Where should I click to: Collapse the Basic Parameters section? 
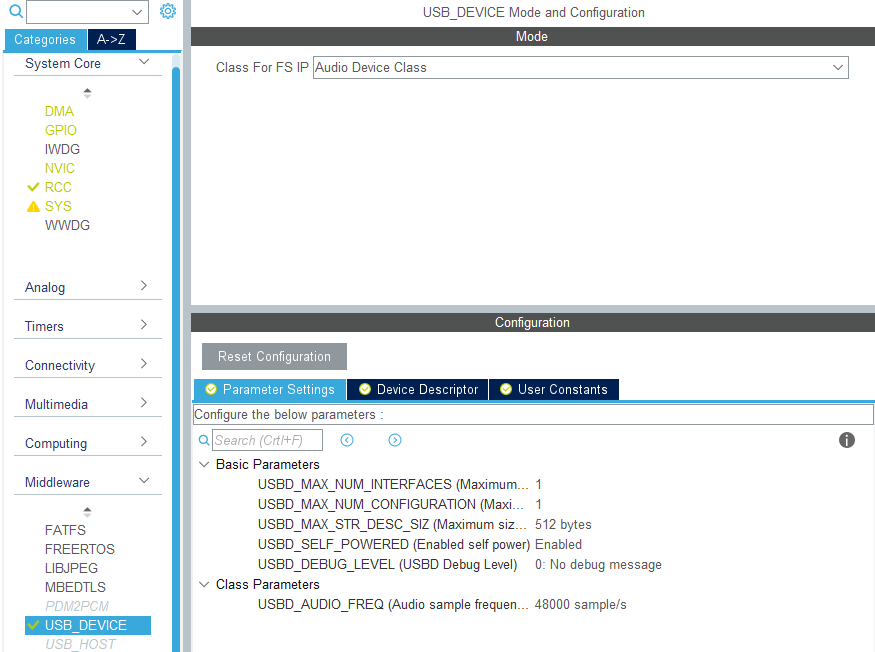pos(204,464)
